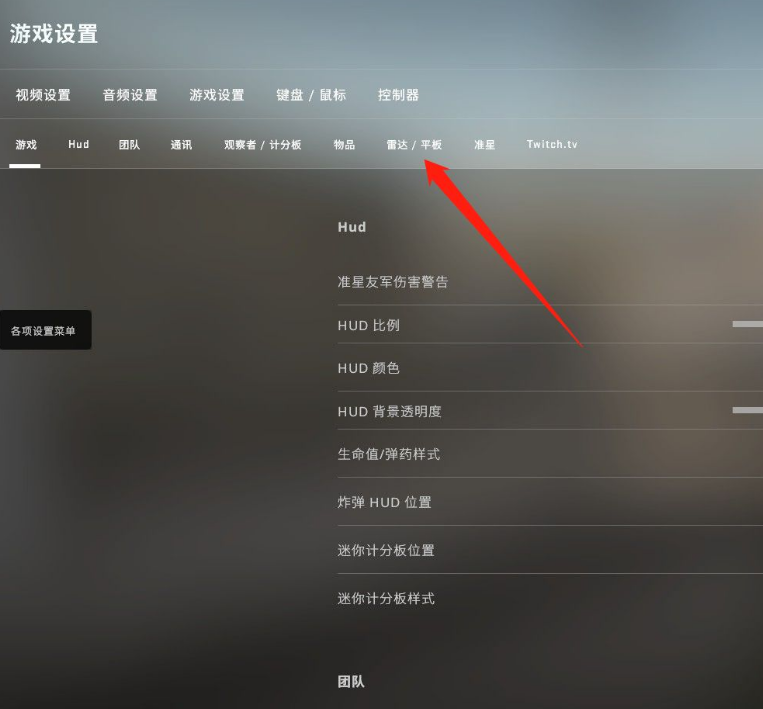Click the 各项设置菜单 tooltip label

coord(43,331)
